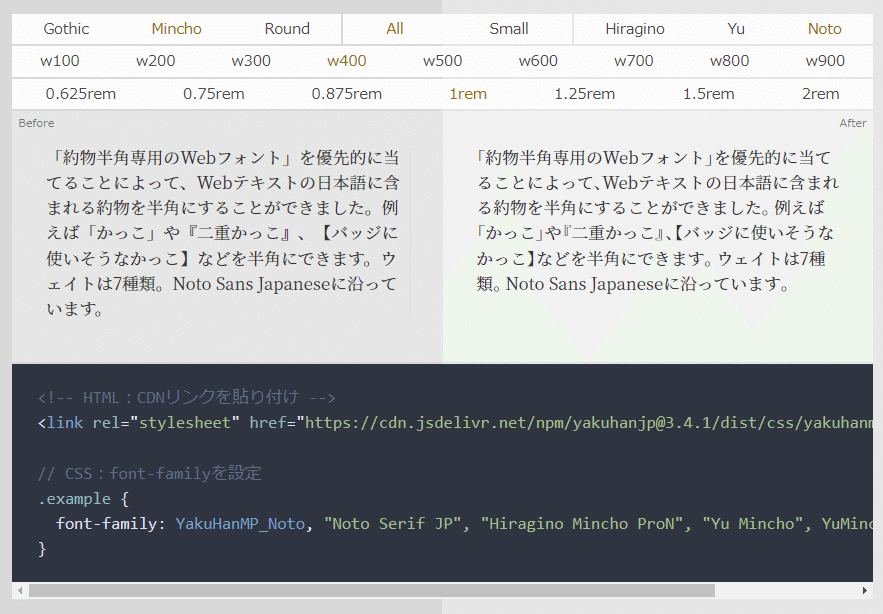Screen dimensions: 883x614
Task: Change font size to 2rem
Action: point(820,94)
